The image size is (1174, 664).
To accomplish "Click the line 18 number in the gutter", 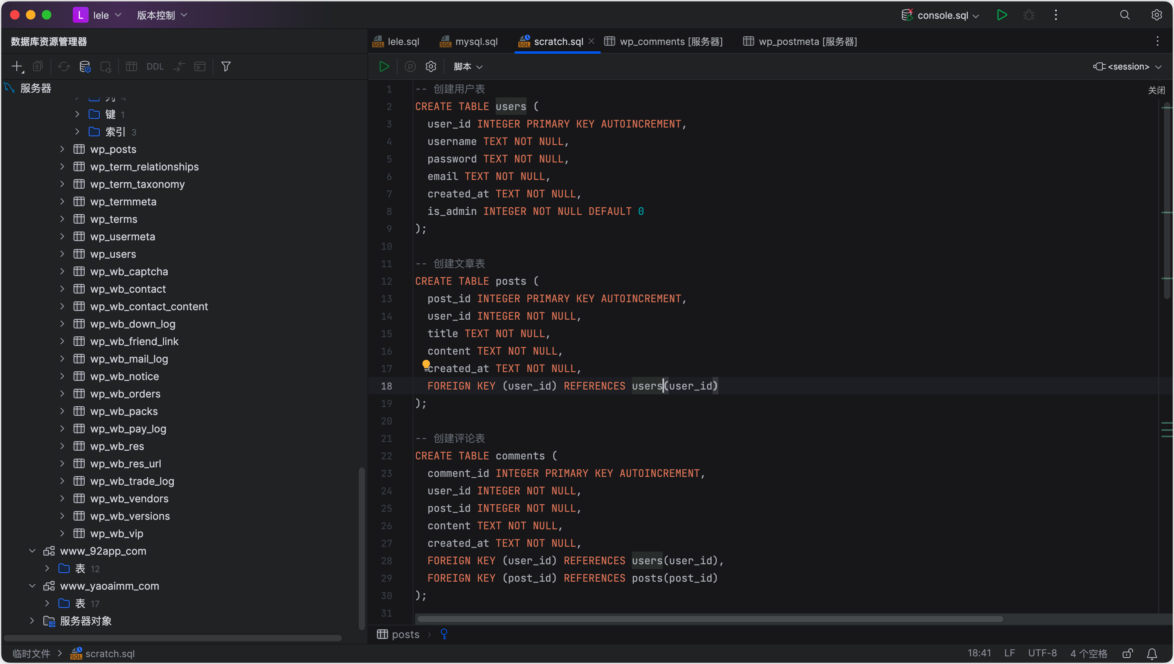I will coord(386,386).
